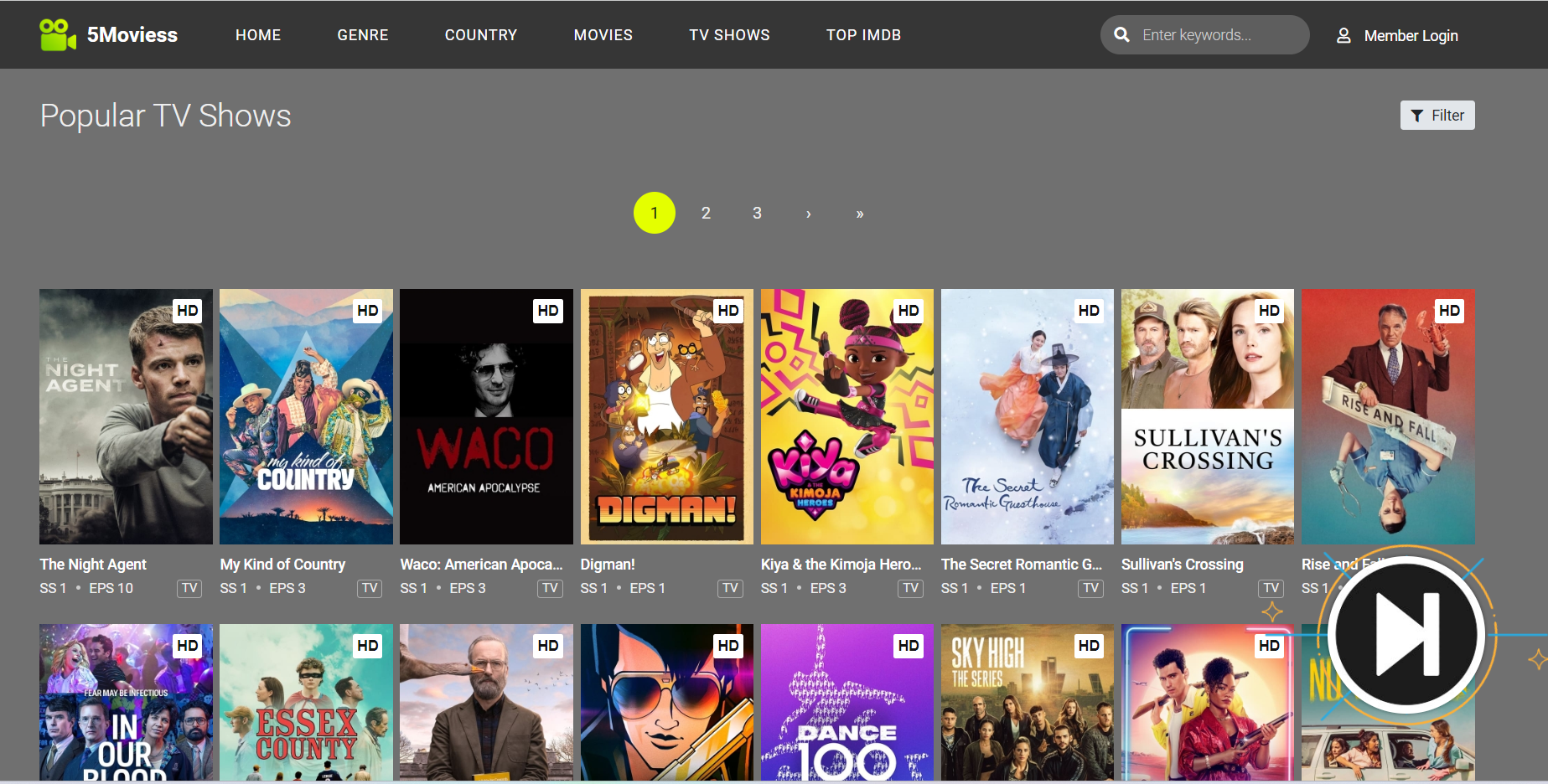
Task: Click the Kiya Kimoja Heroes poster thumbnail
Action: tap(847, 416)
